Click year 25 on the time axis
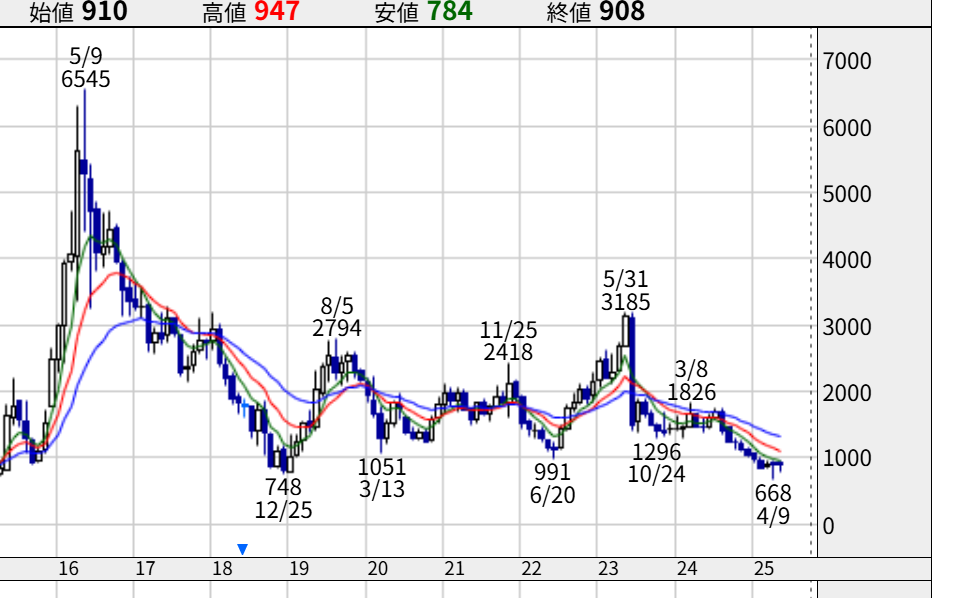 [764, 569]
